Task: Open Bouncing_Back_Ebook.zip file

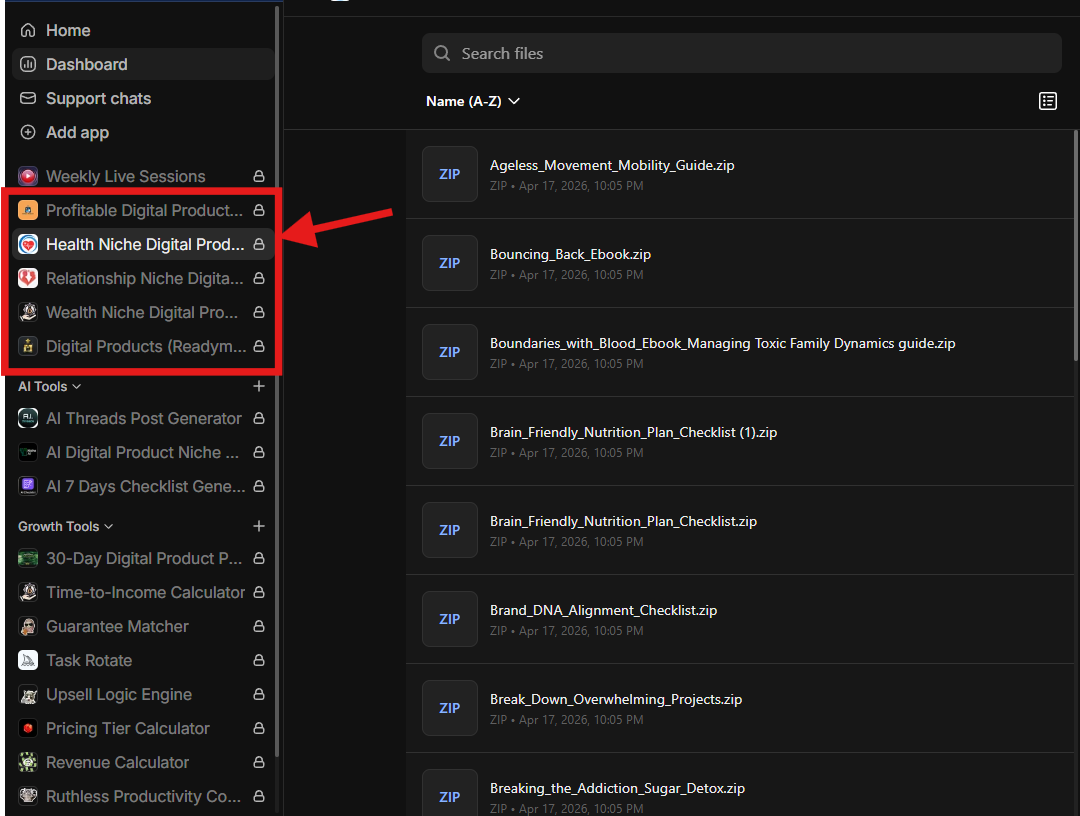Action: coord(739,263)
